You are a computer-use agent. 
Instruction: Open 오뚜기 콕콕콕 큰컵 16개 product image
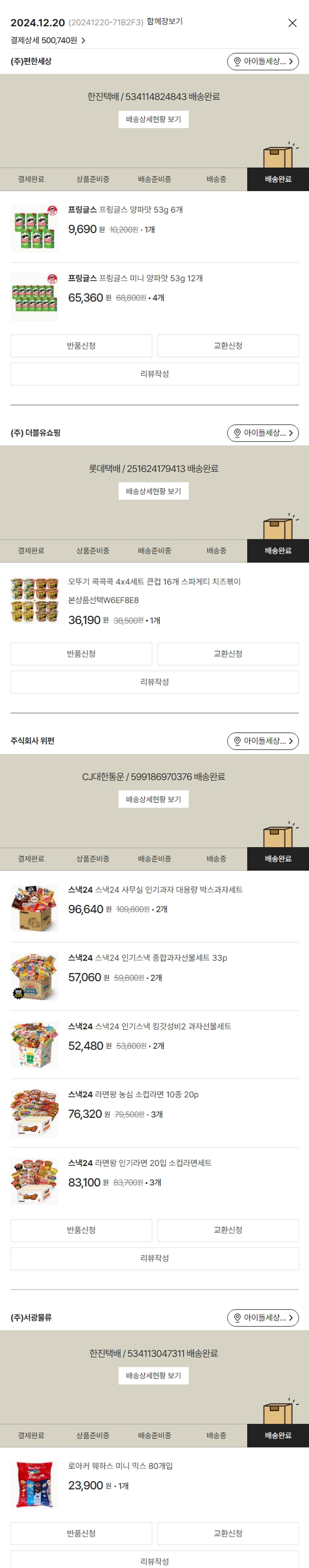35,600
